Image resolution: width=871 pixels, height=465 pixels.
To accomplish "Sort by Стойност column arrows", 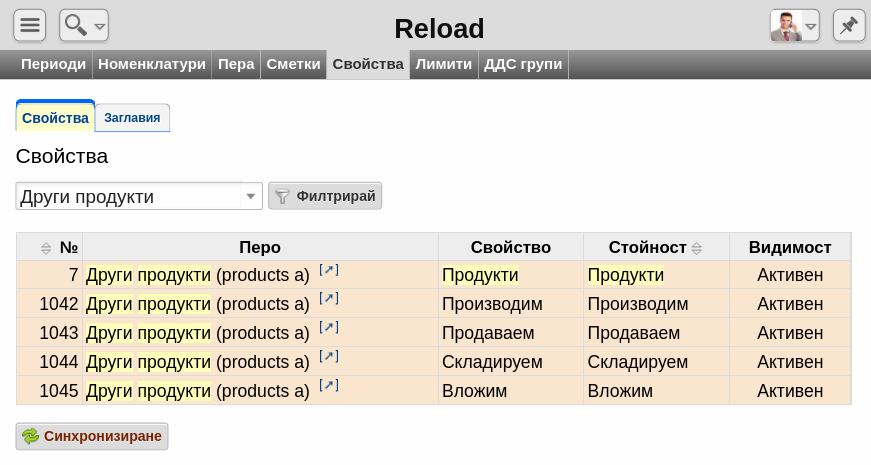I will coord(697,248).
